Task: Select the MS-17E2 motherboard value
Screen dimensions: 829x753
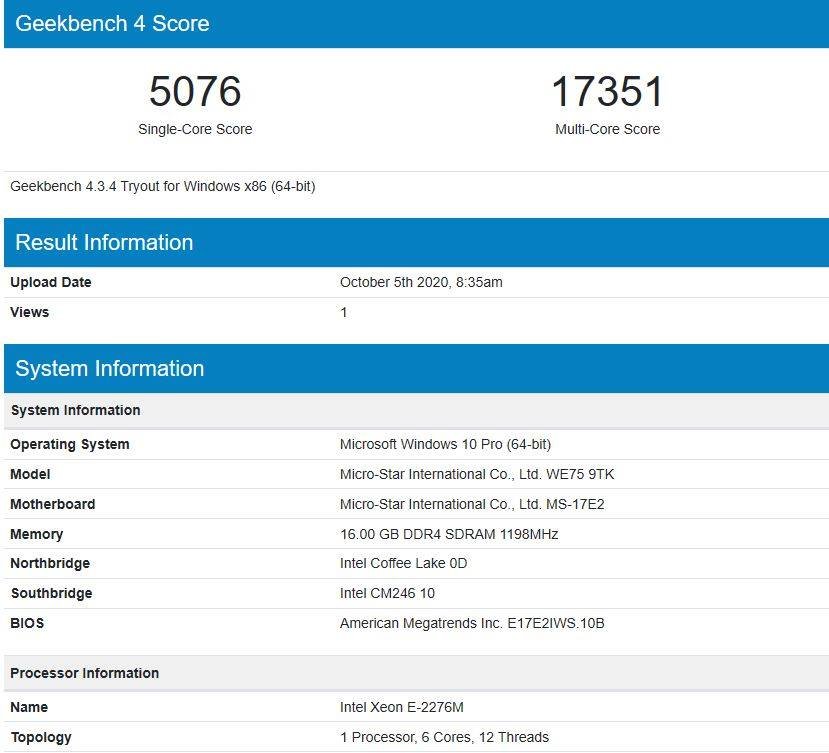Action: tap(472, 504)
